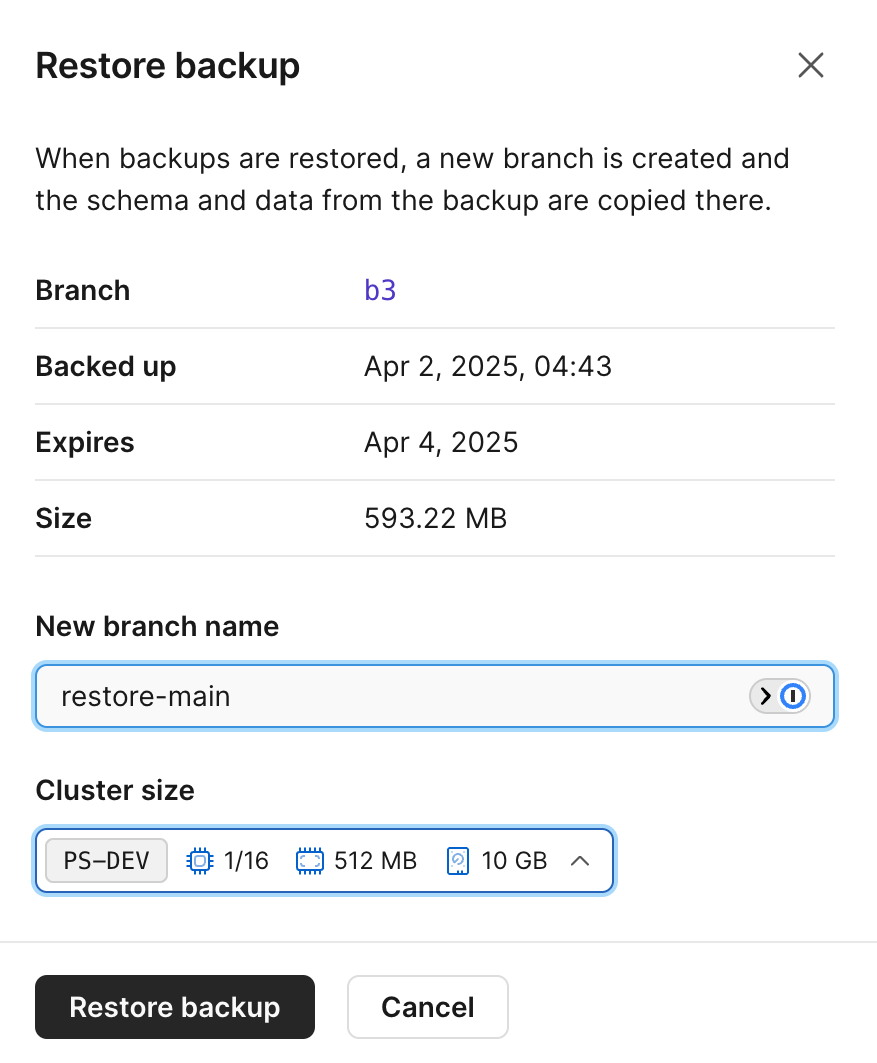Click the storage drive icon beside 10 GB

[457, 860]
